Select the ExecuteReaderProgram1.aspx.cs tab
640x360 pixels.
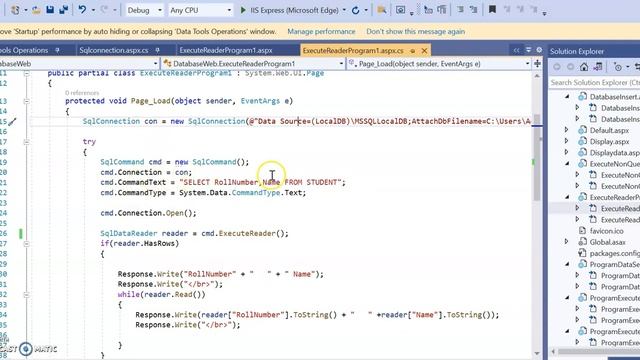(x=353, y=50)
